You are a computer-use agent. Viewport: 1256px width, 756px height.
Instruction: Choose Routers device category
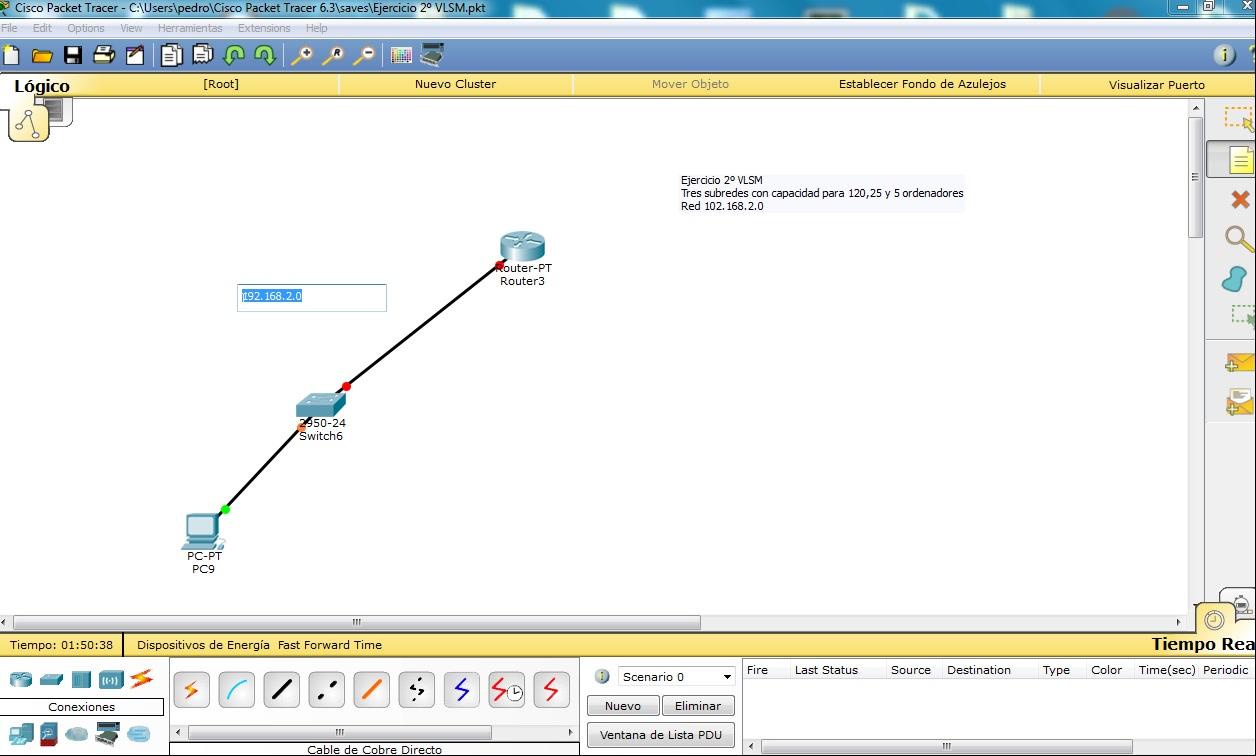coord(21,680)
